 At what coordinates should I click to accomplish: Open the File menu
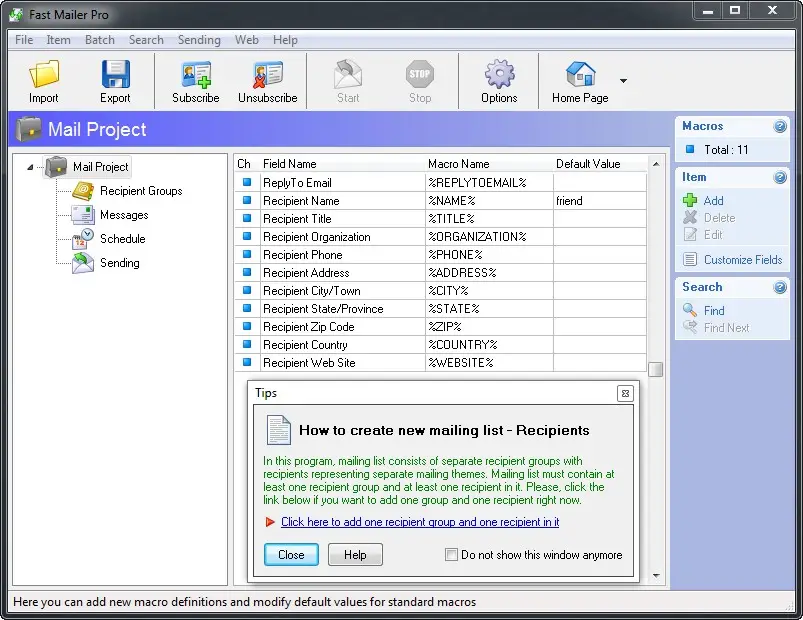tap(24, 40)
